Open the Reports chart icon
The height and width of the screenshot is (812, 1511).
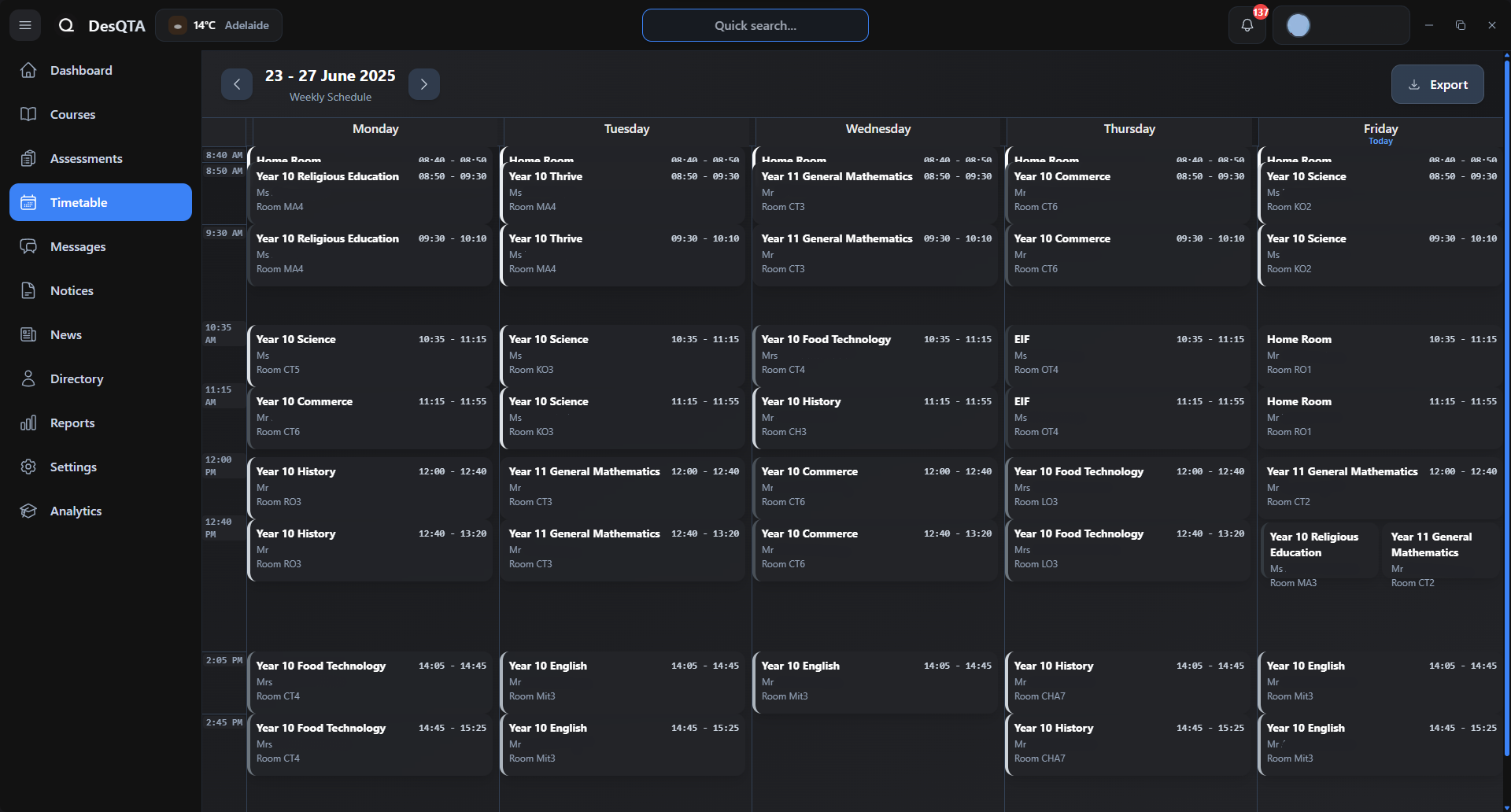tap(28, 423)
